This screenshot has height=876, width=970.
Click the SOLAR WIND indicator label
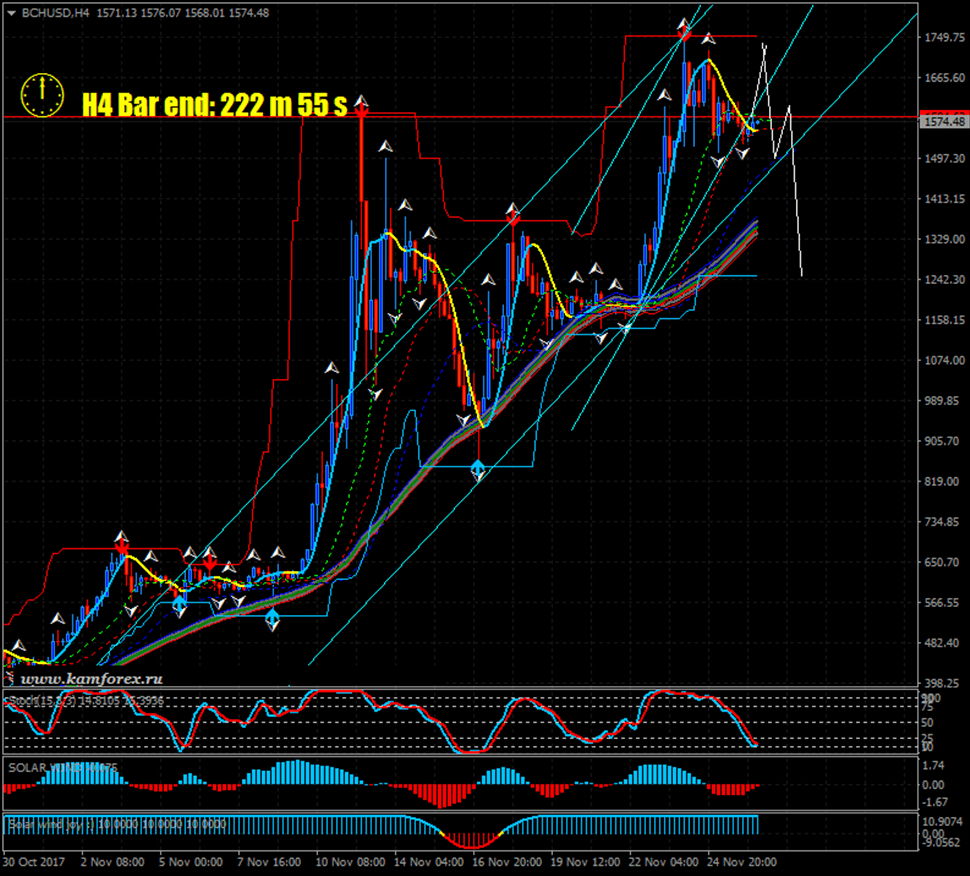(63, 768)
